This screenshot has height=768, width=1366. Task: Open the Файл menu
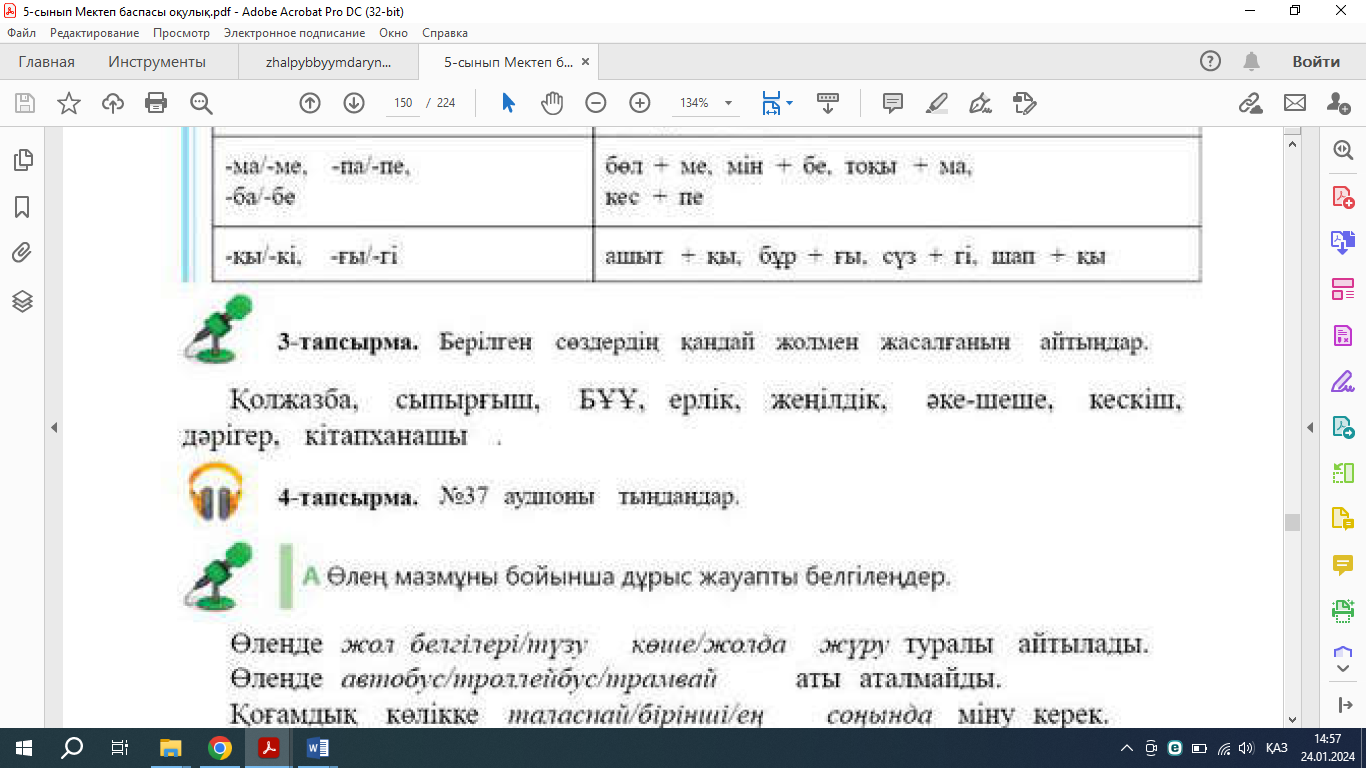pos(21,33)
